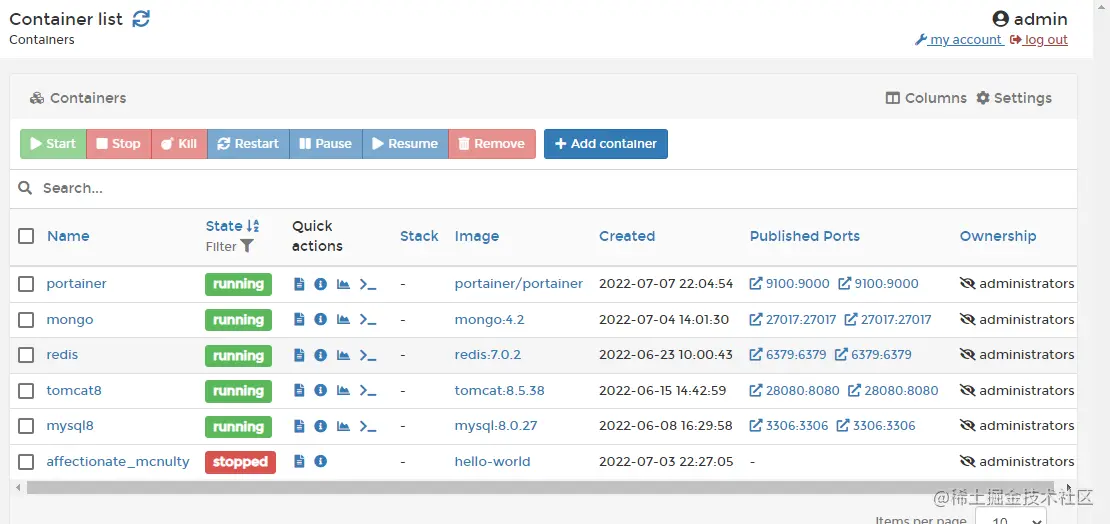The width and height of the screenshot is (1110, 524).
Task: Sort by the Stack column header
Action: tap(419, 236)
